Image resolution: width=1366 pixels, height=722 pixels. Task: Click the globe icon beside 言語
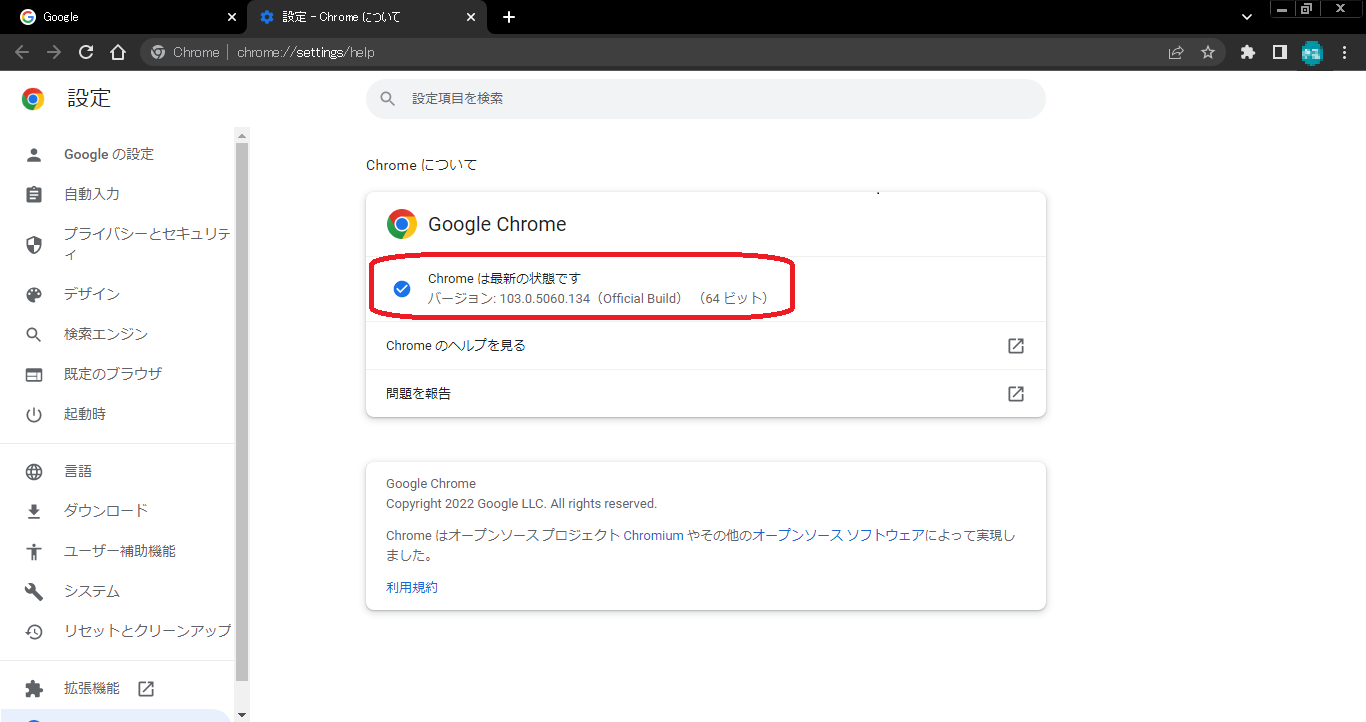[34, 472]
